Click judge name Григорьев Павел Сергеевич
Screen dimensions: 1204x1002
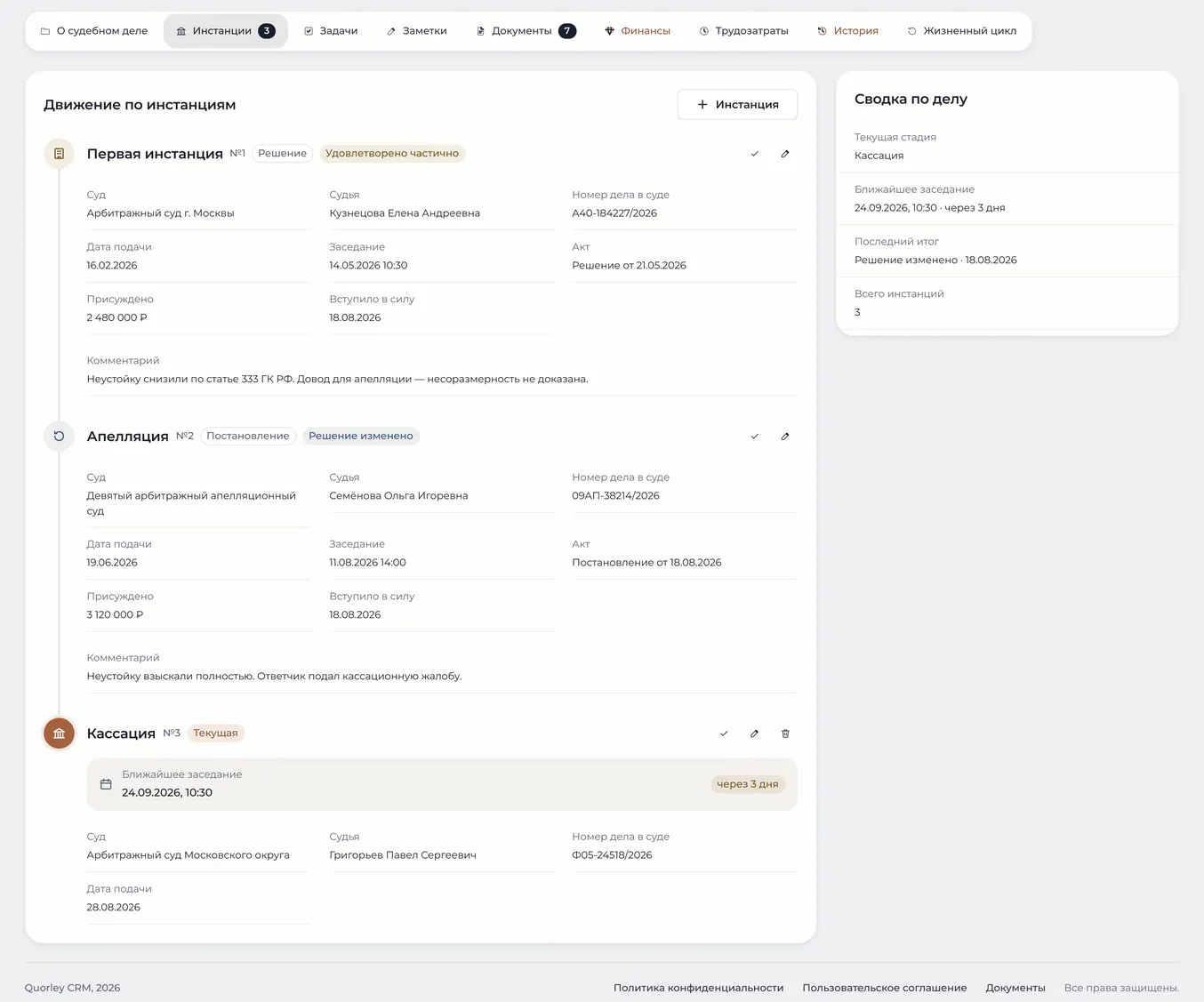coord(403,855)
